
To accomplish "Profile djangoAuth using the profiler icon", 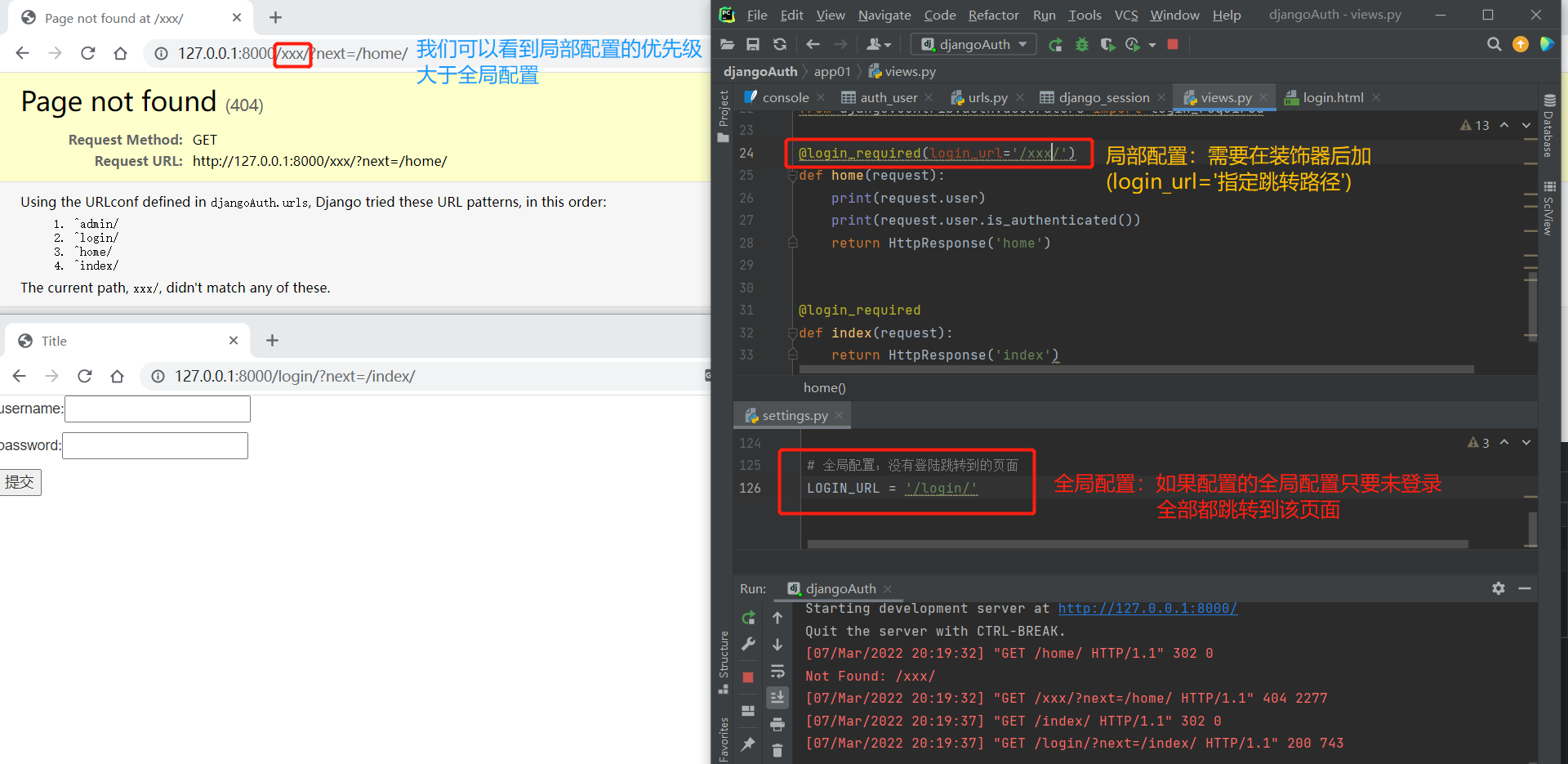I will 1133,44.
